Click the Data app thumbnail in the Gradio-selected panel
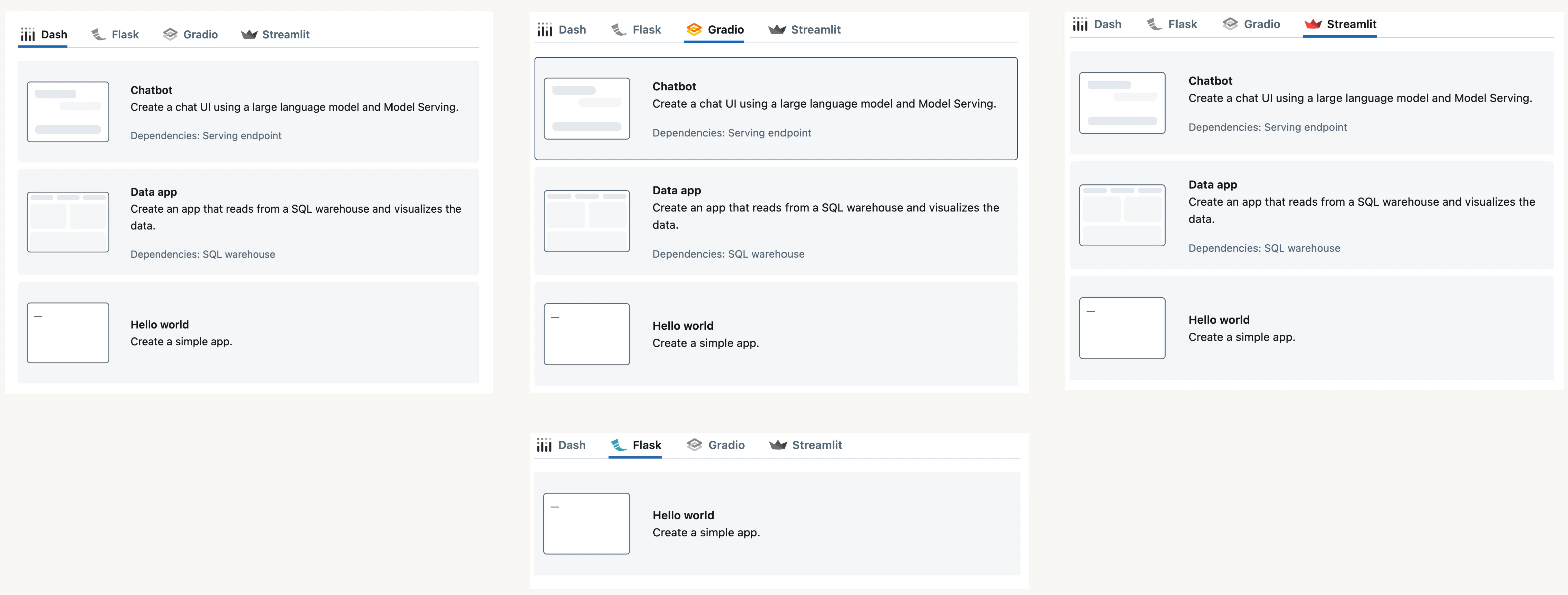Viewport: 1568px width, 595px height. (587, 221)
